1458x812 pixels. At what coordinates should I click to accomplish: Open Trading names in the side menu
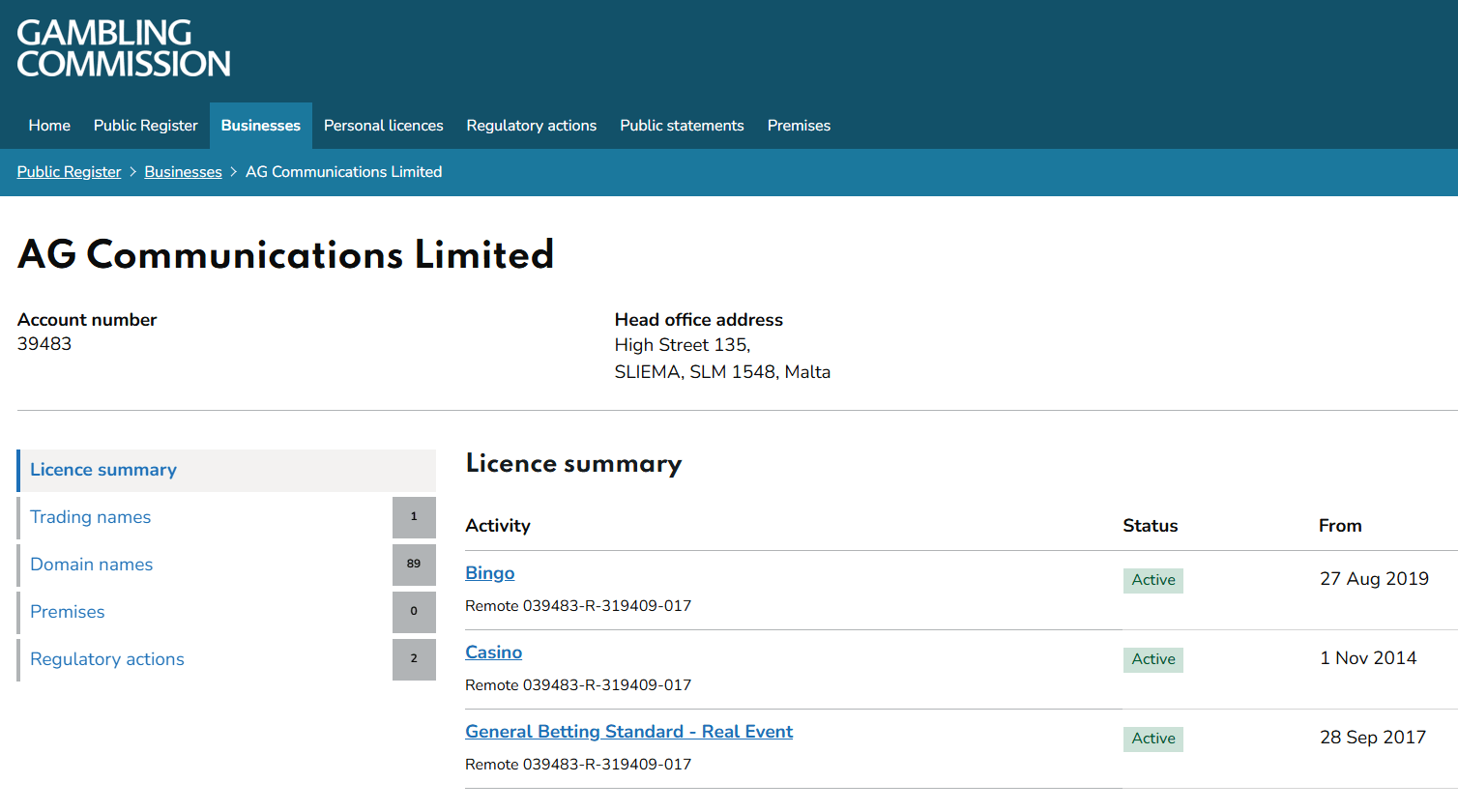[x=91, y=517]
